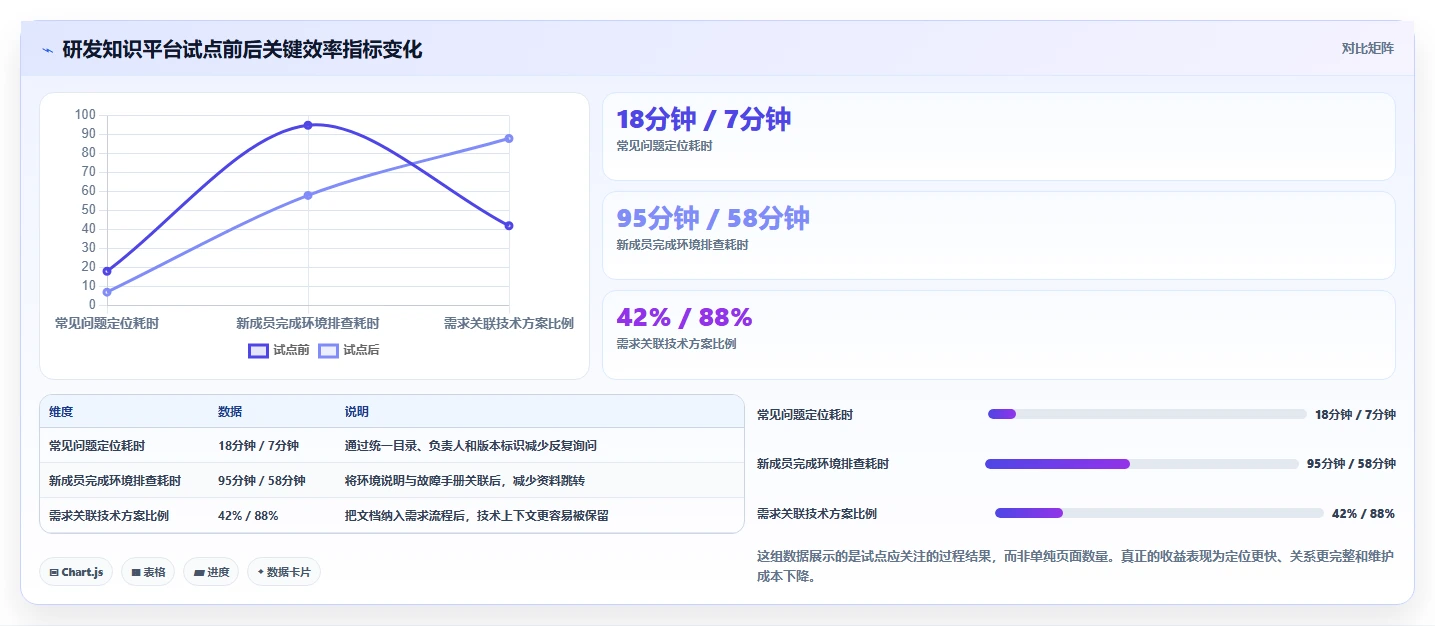Image resolution: width=1435 pixels, height=626 pixels.
Task: Click the 试点后 data point at 58
Action: coord(308,195)
